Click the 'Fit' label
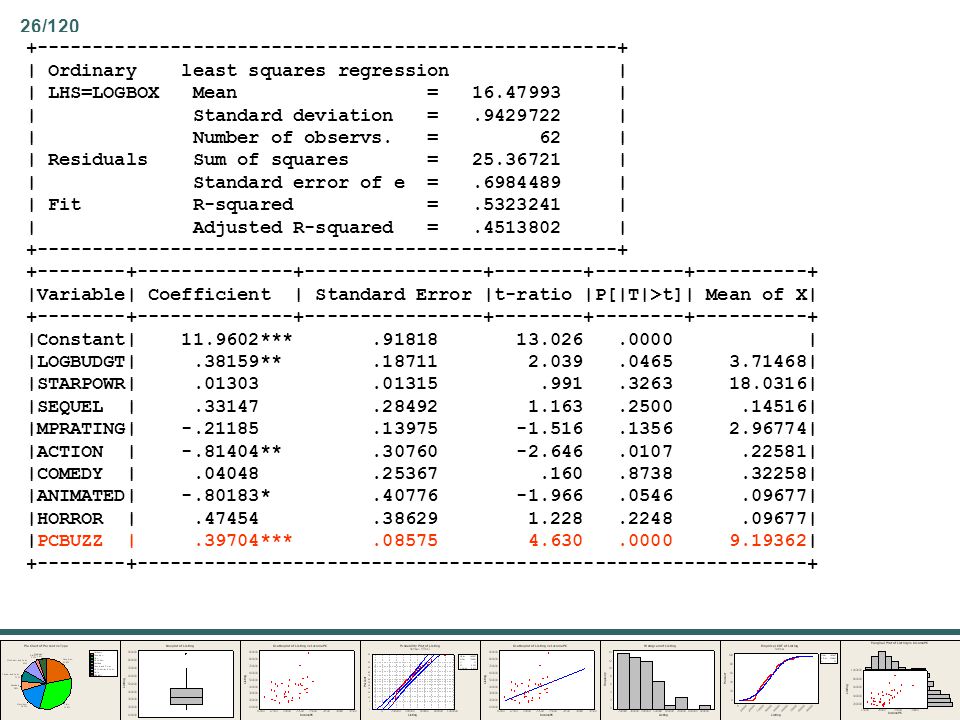The width and height of the screenshot is (960, 720). pyautogui.click(x=64, y=204)
